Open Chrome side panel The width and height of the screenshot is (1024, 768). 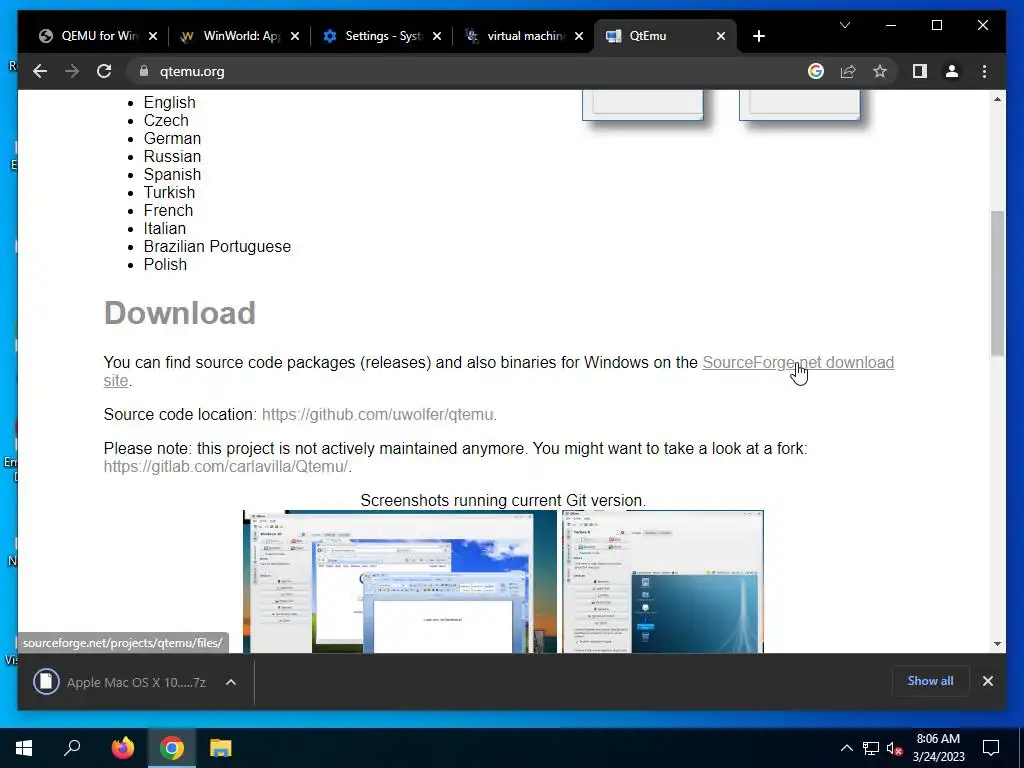coord(920,71)
